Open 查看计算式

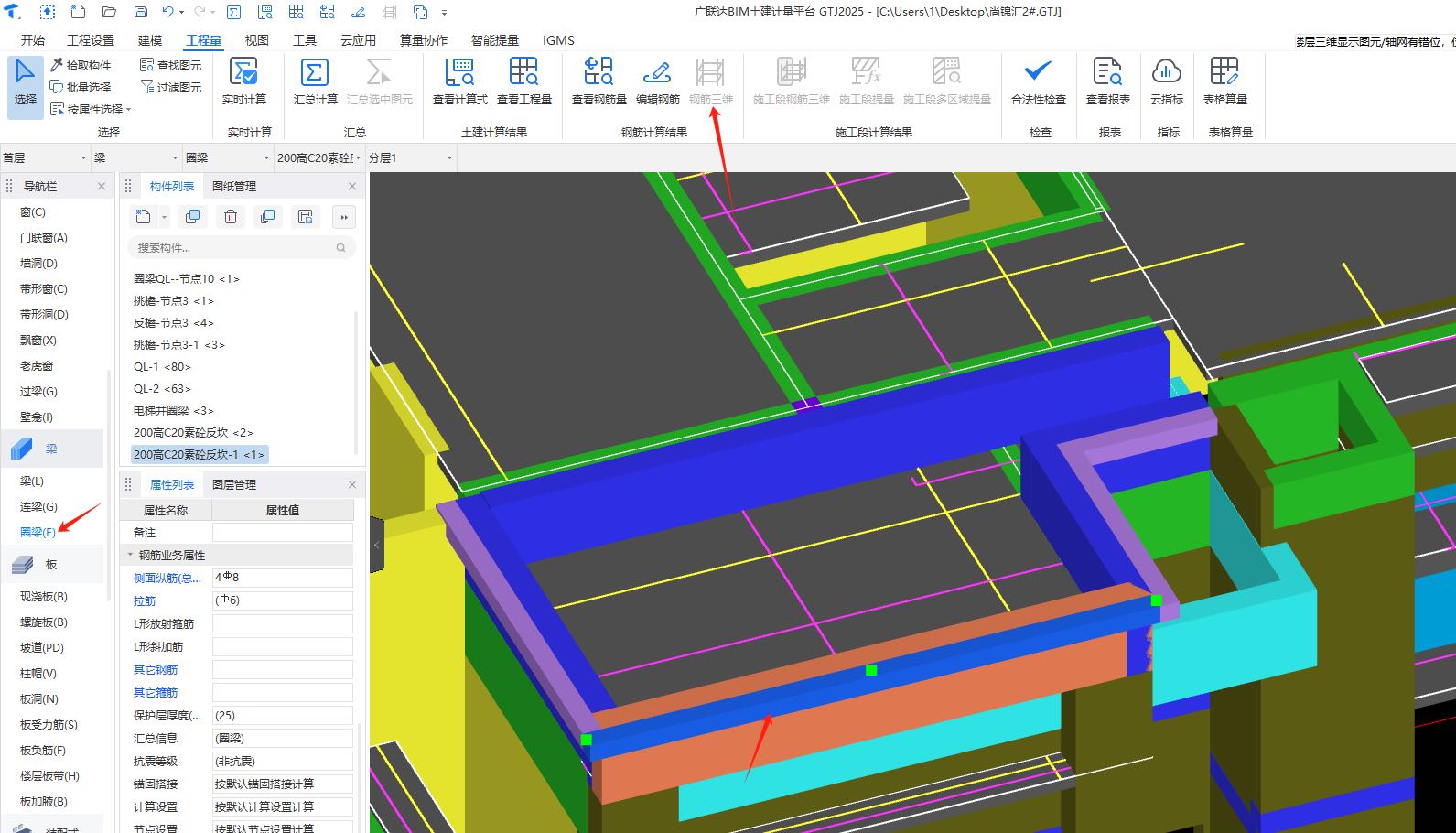click(x=460, y=82)
